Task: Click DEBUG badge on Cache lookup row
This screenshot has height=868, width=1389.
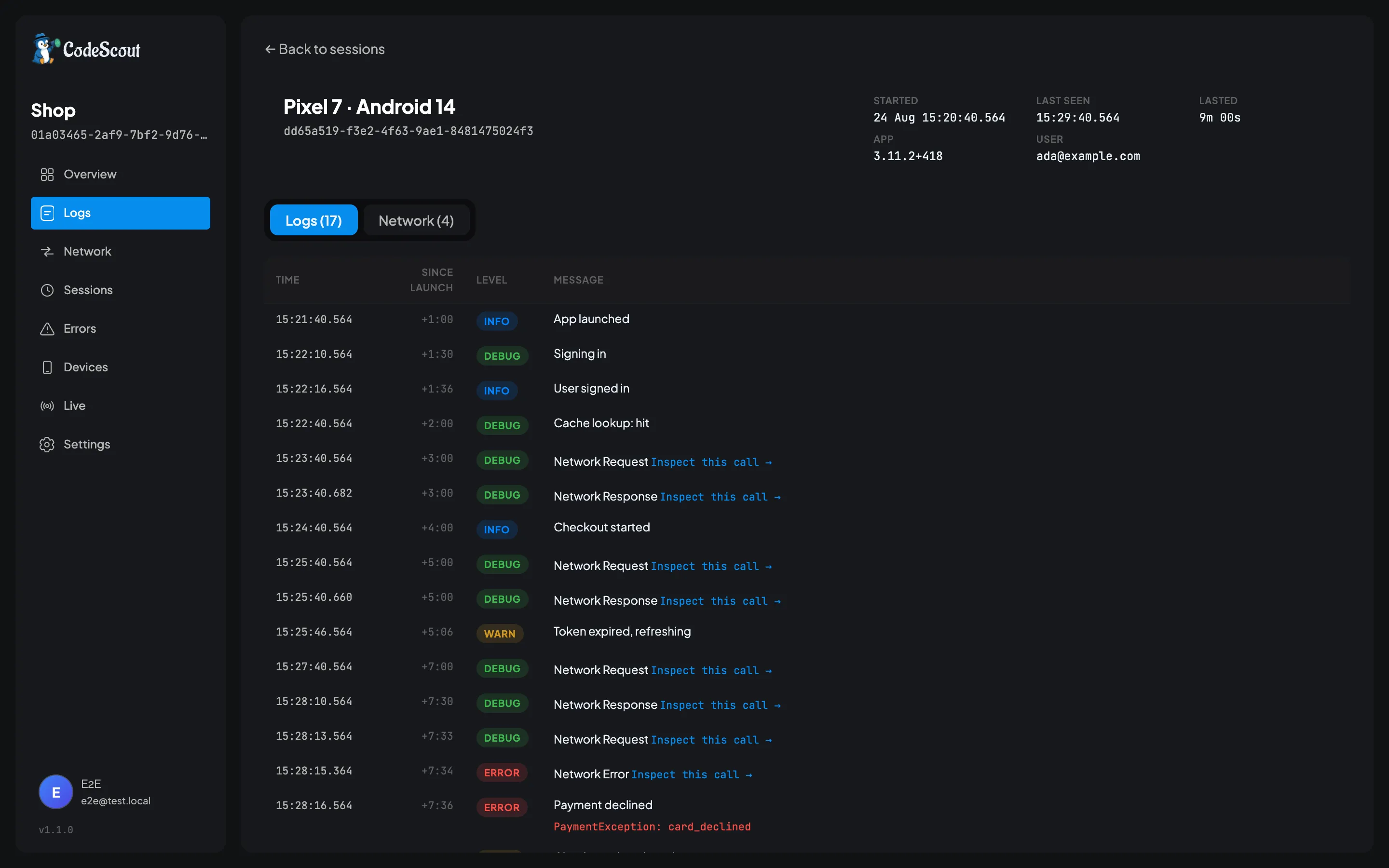Action: pyautogui.click(x=502, y=425)
